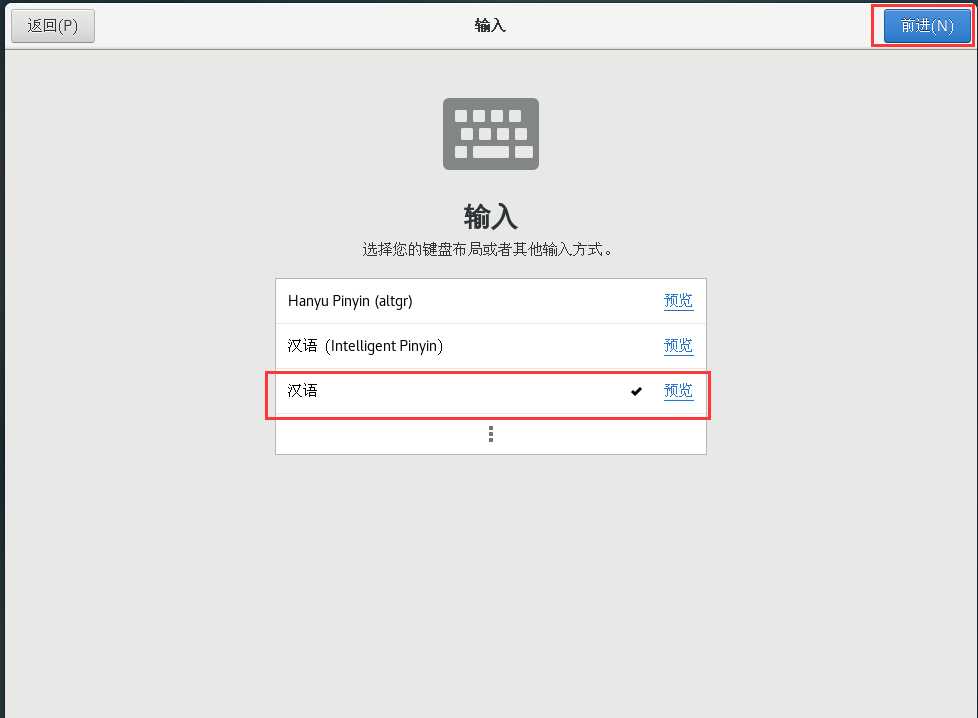
Task: Click the checkmark next to 汉语
Action: pos(637,391)
